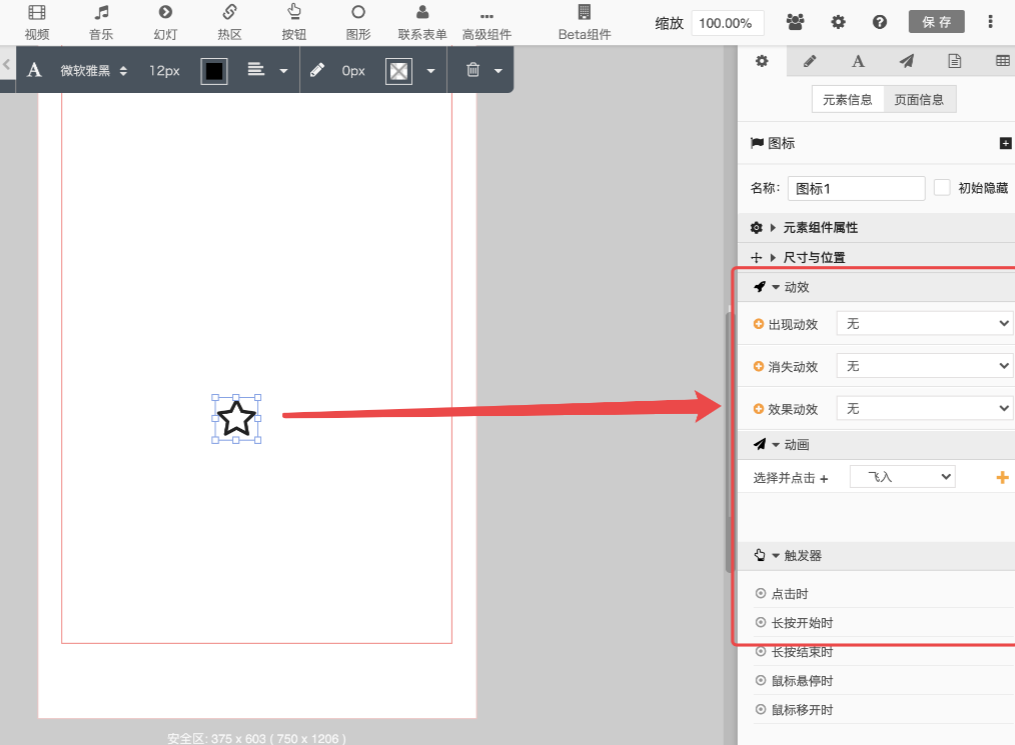Insert music with the 音乐 icon

101,13
